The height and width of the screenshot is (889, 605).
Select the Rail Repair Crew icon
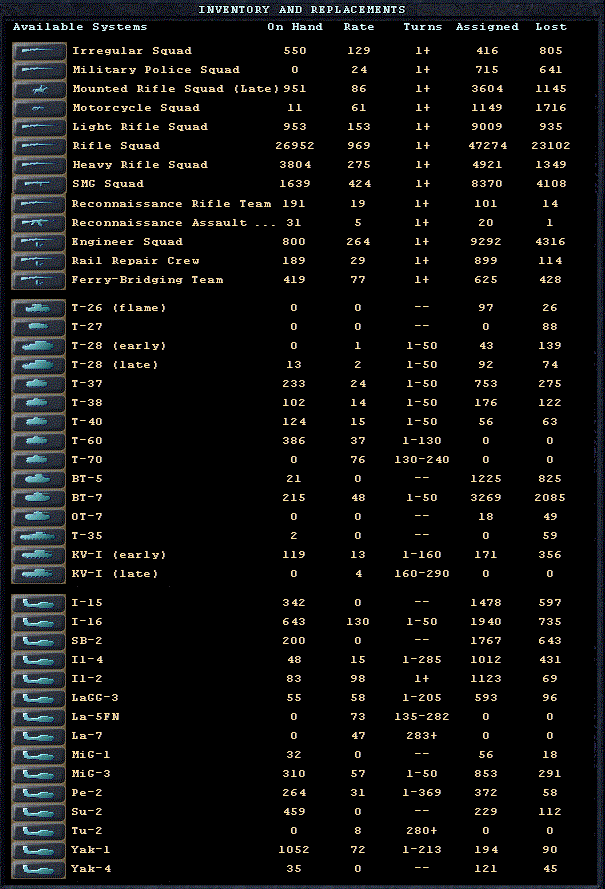39,261
